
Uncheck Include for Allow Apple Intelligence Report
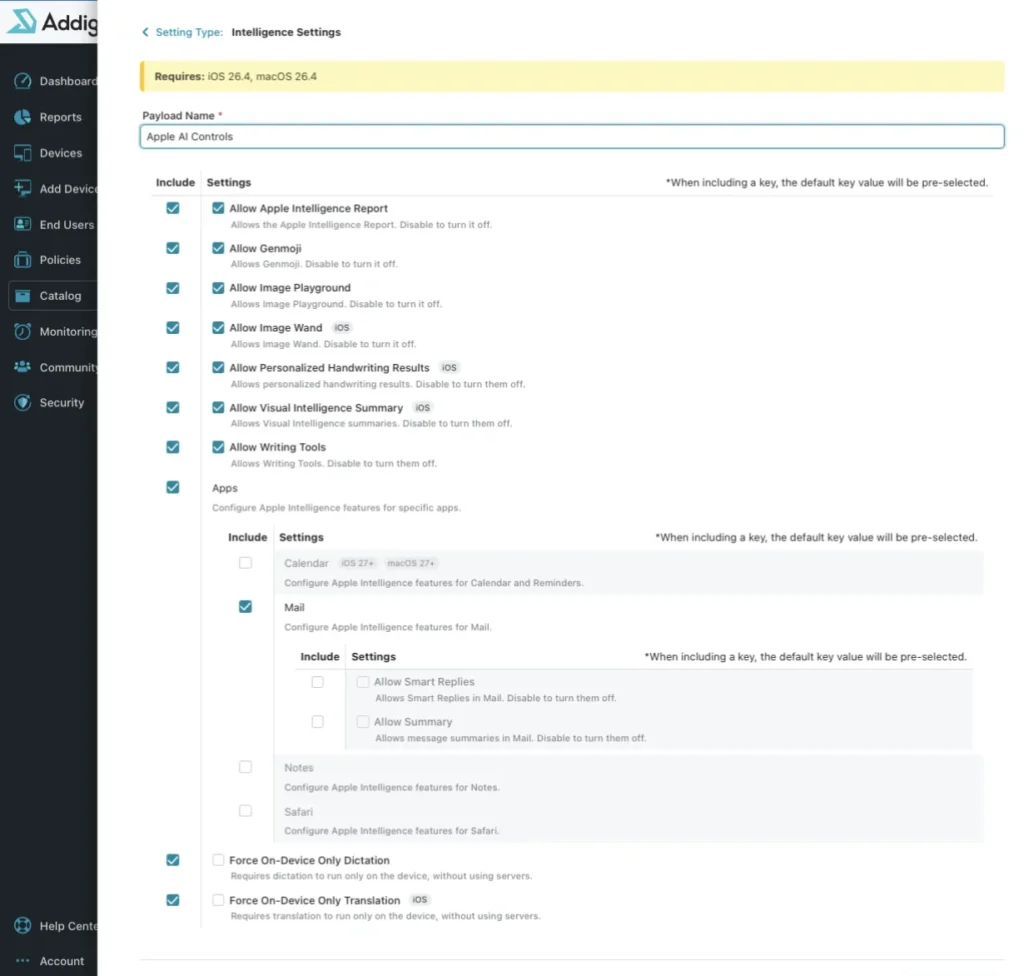(x=172, y=208)
